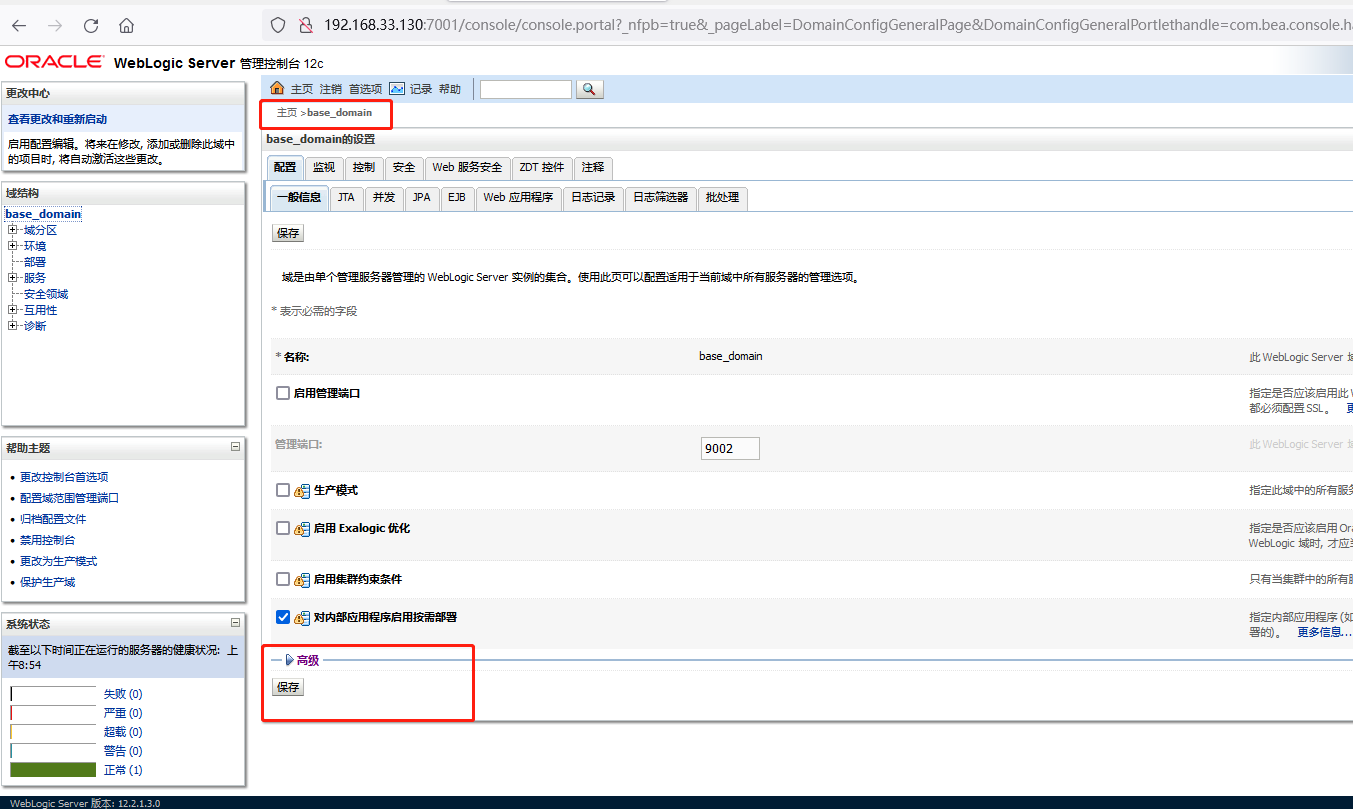
Task: Check the 启用 Exalogic 优化 checkbox
Action: coord(283,528)
